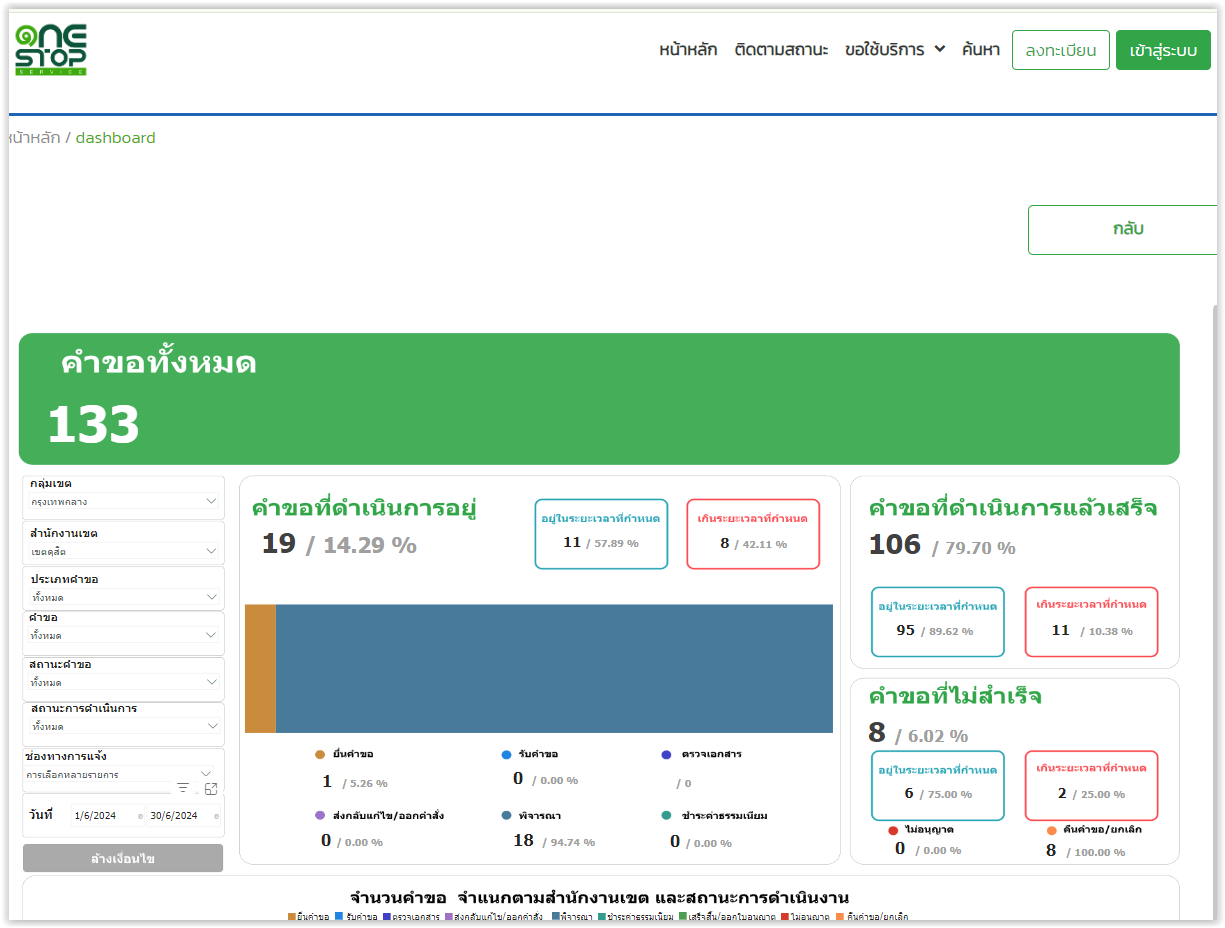The width and height of the screenshot is (1225, 928).
Task: Select the blue พิจารณา bar segment
Action: tap(553, 668)
